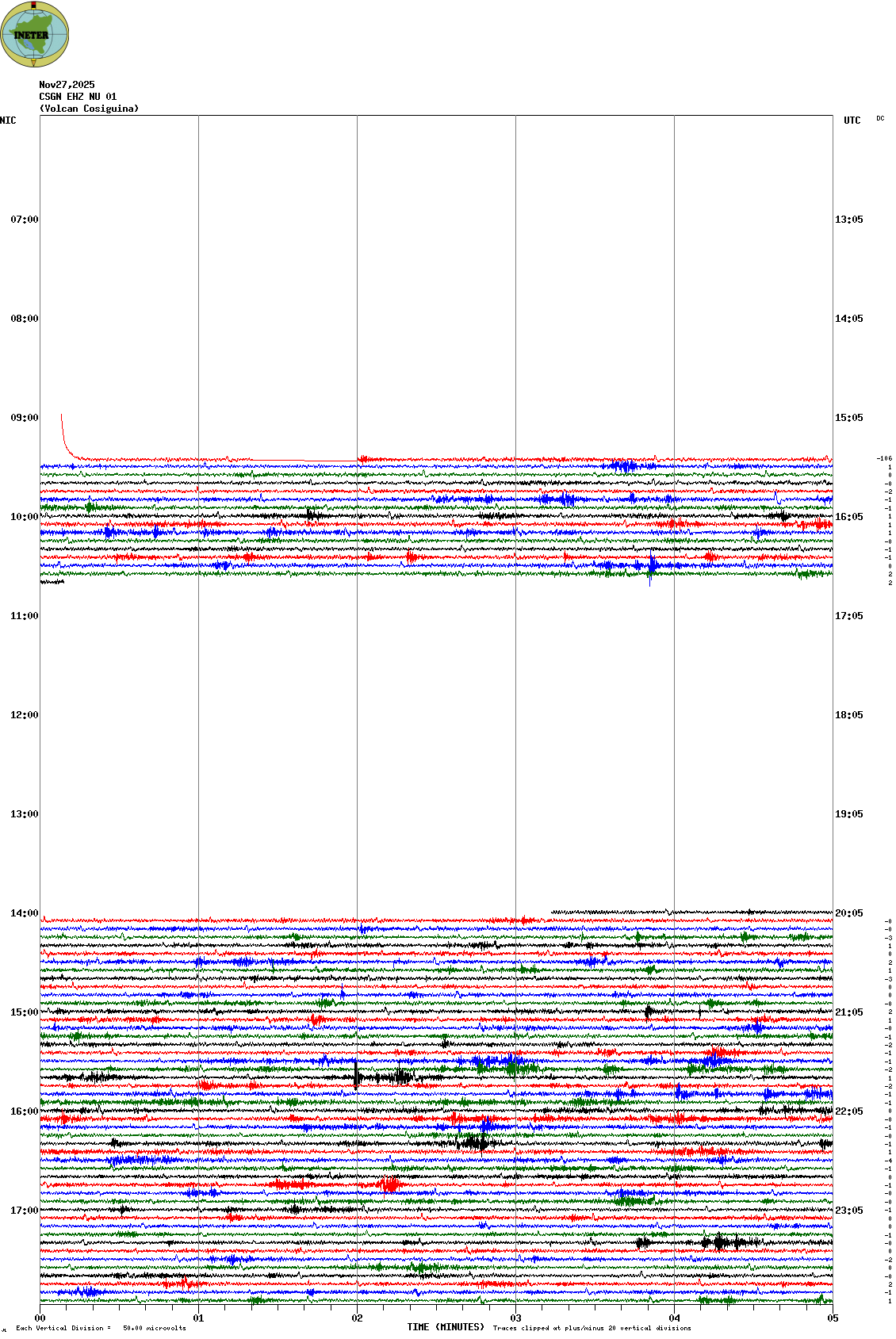This screenshot has width=896, height=1339.
Task: Select the CSGN EHZ NU 01 station text
Action: 78,97
